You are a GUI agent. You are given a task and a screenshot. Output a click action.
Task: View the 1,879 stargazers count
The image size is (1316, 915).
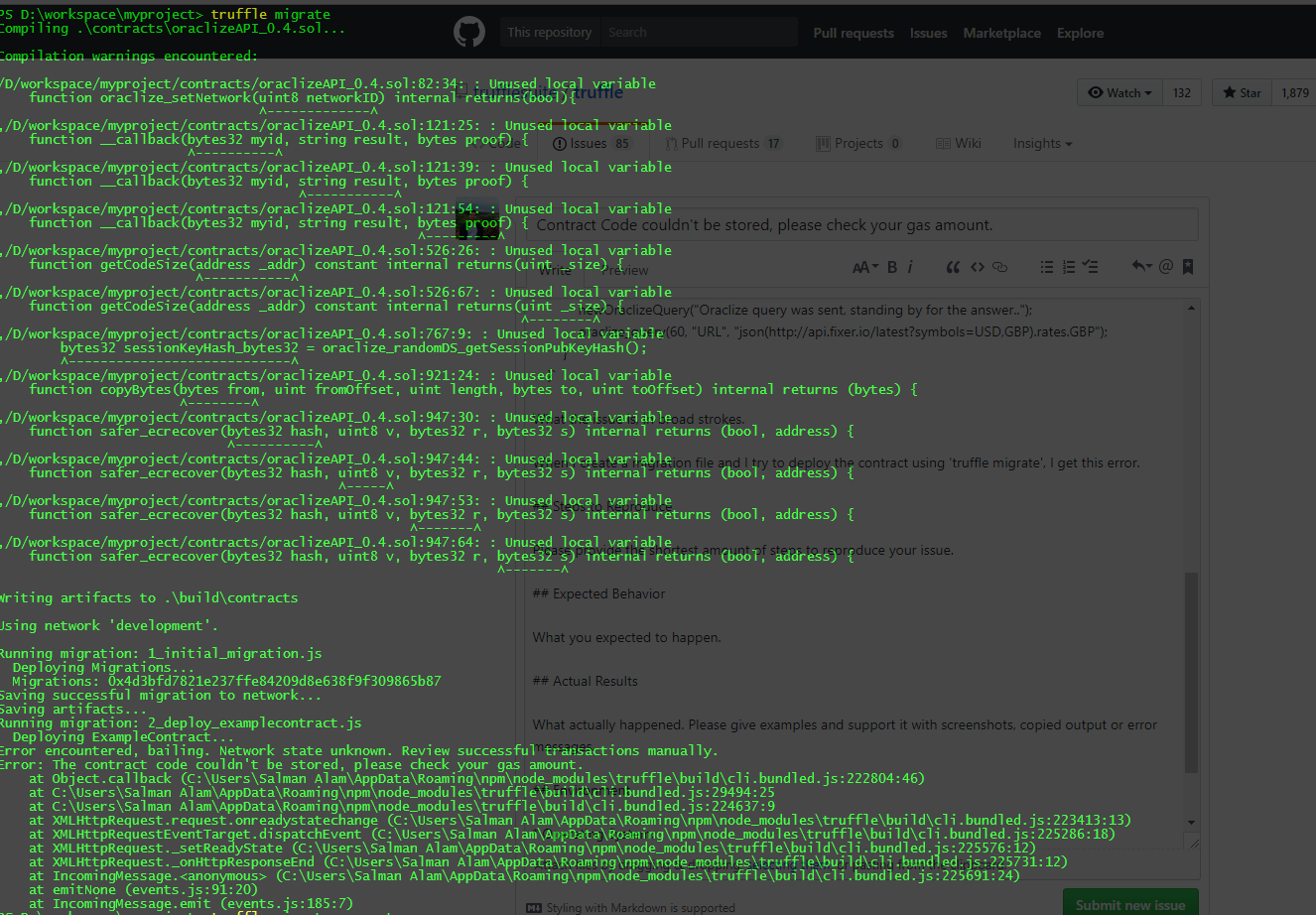(1294, 92)
